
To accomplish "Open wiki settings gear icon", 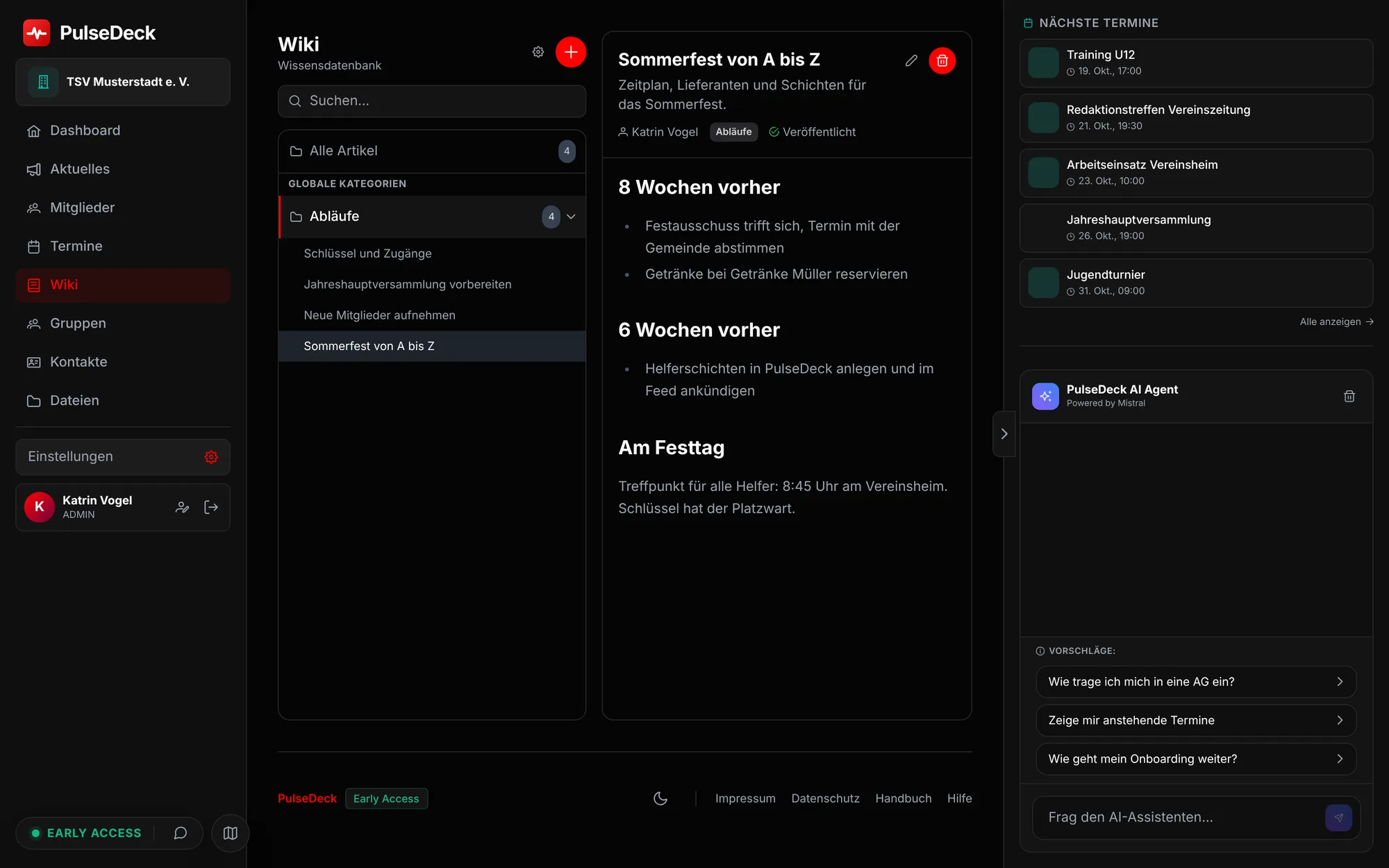I will pos(538,52).
